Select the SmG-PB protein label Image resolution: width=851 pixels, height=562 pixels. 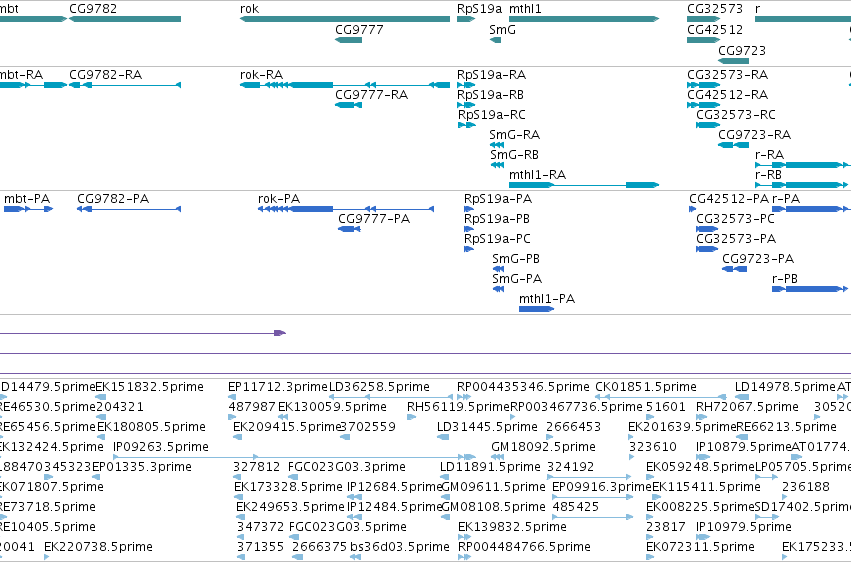click(x=516, y=259)
